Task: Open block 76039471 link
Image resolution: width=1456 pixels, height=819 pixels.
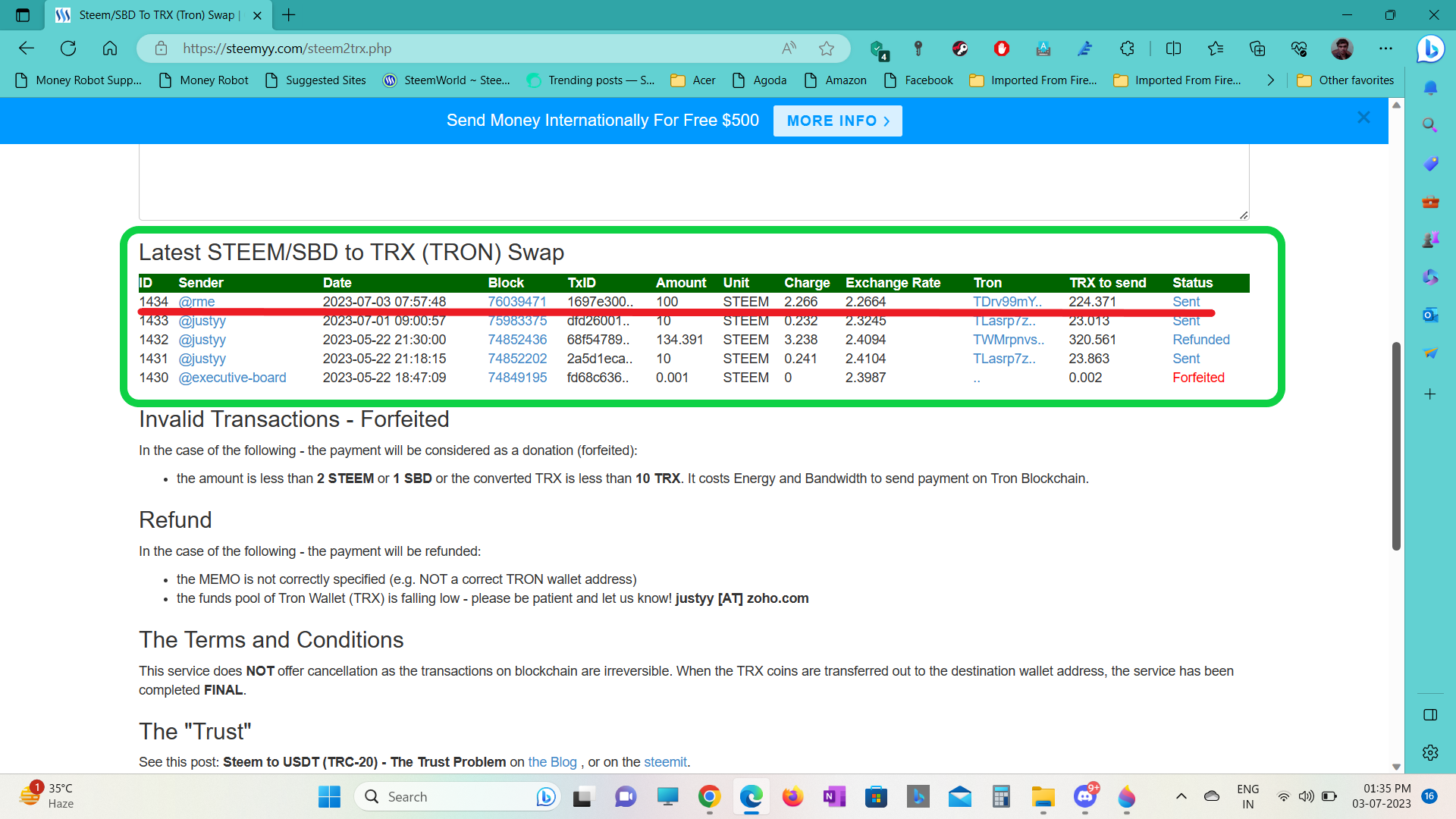Action: pos(516,302)
